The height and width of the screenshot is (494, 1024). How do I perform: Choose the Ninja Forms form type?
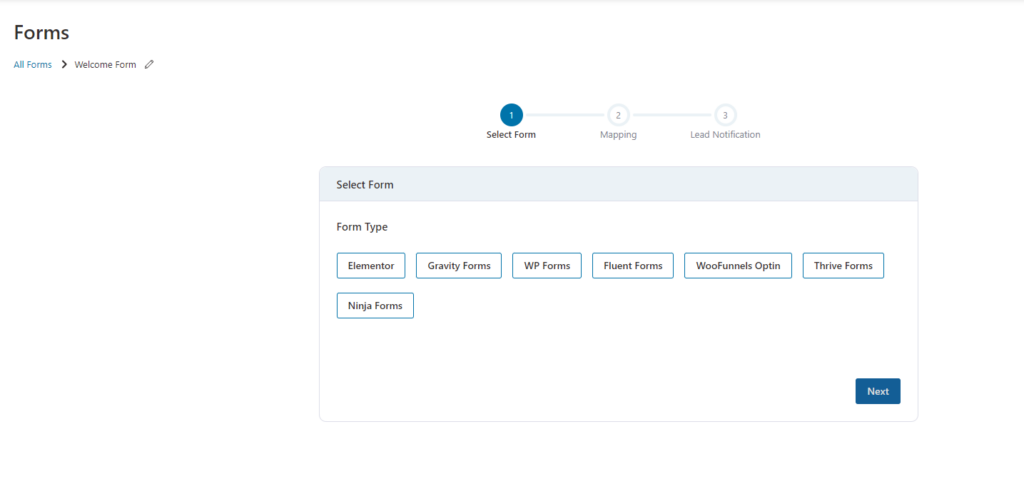(x=375, y=305)
